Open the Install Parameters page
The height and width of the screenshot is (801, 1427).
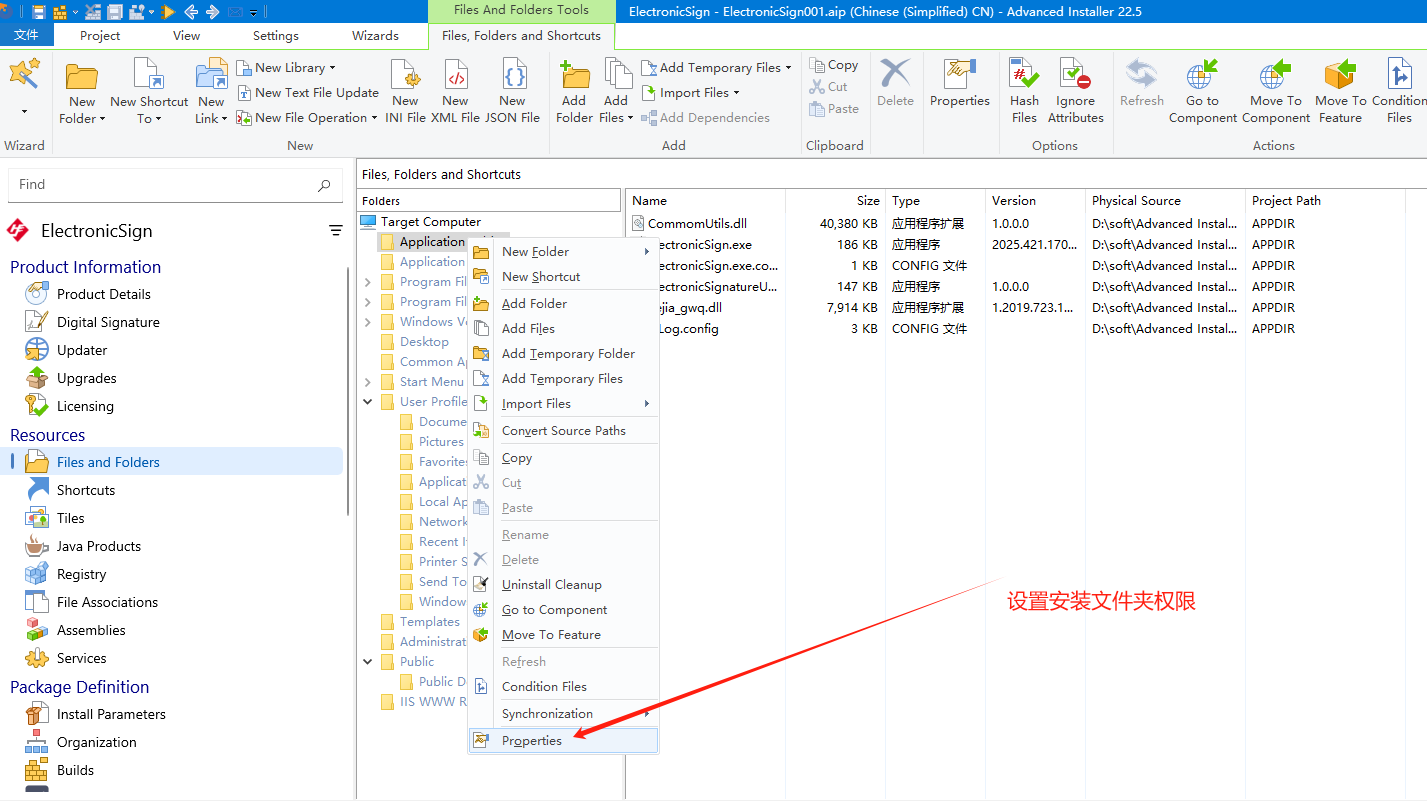click(x=110, y=714)
